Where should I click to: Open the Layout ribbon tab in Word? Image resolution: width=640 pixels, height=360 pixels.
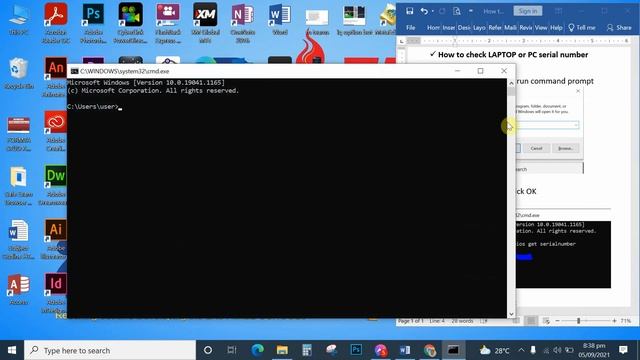coord(479,28)
